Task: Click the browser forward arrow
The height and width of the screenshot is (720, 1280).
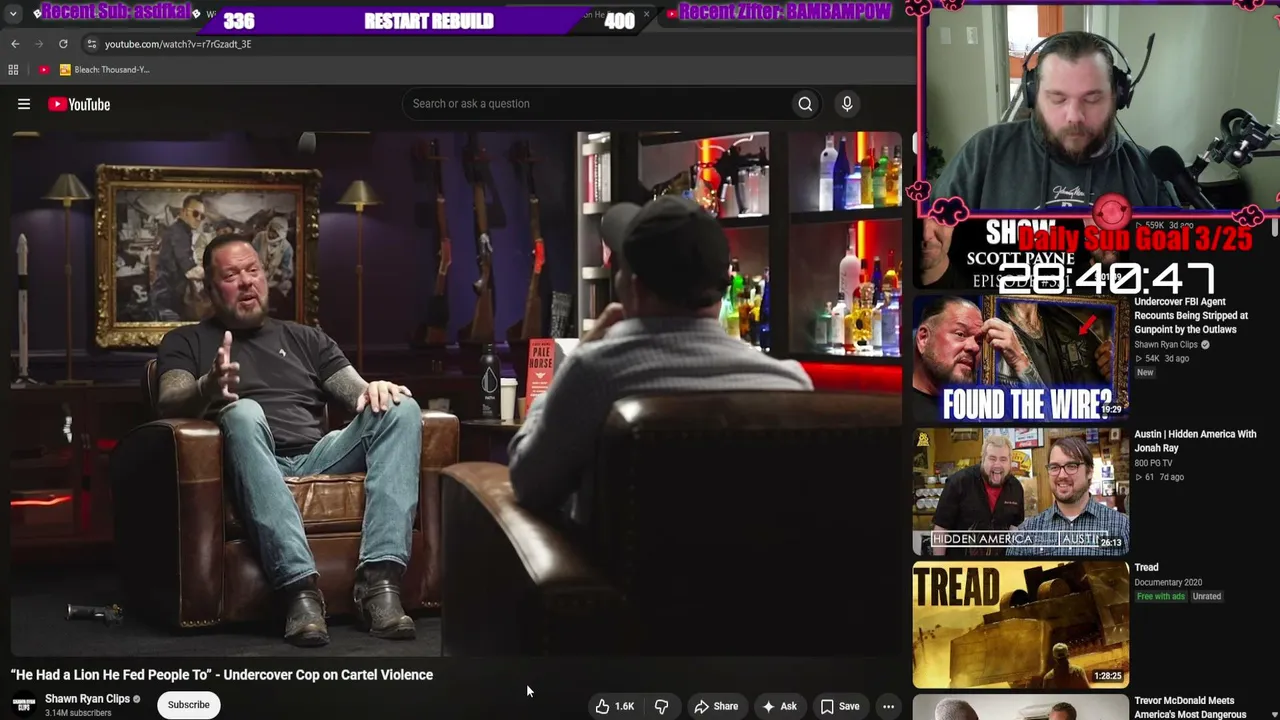Action: pos(39,44)
